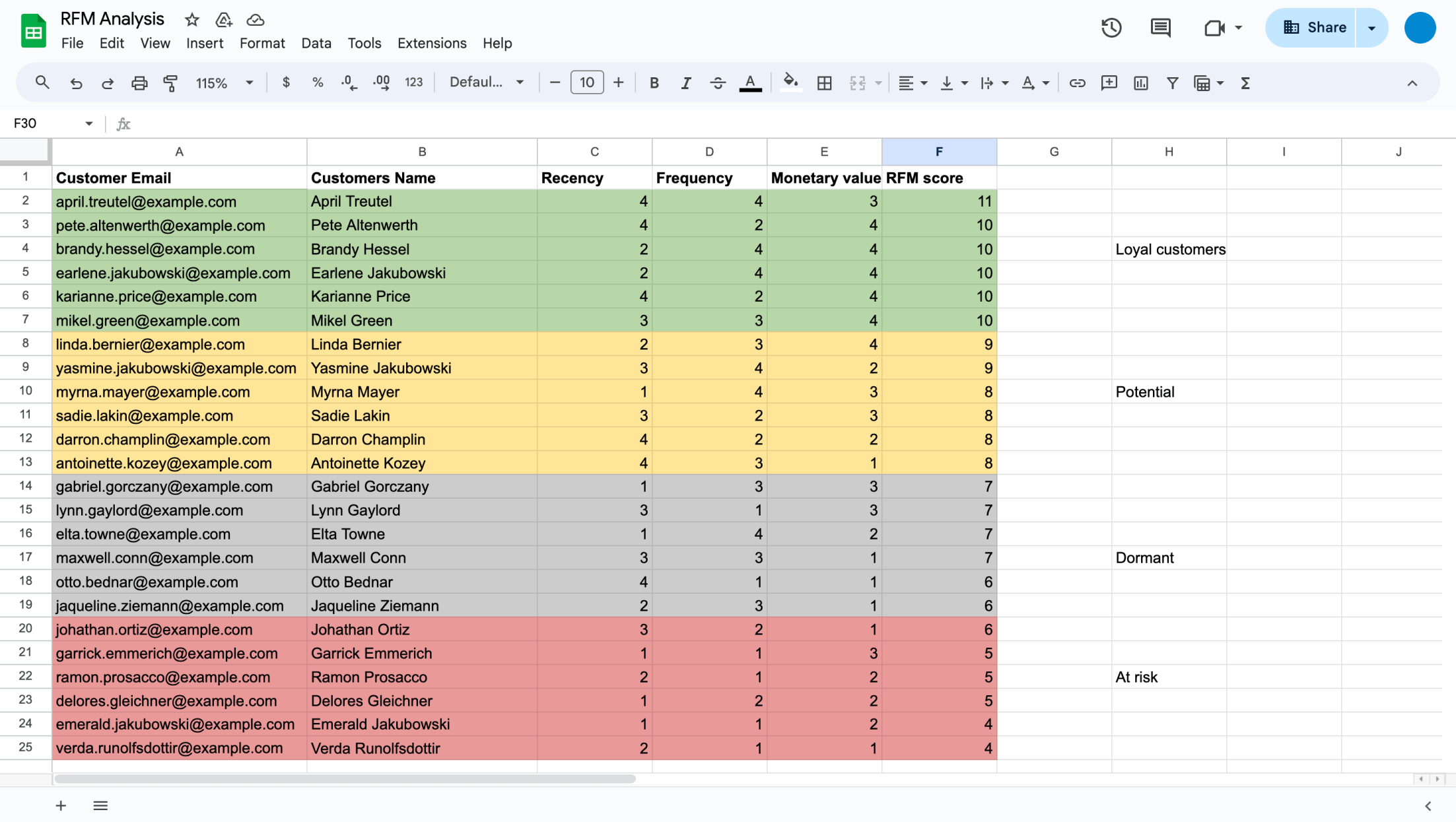Click the Share button
Image resolution: width=1456 pixels, height=822 pixels.
pos(1313,28)
